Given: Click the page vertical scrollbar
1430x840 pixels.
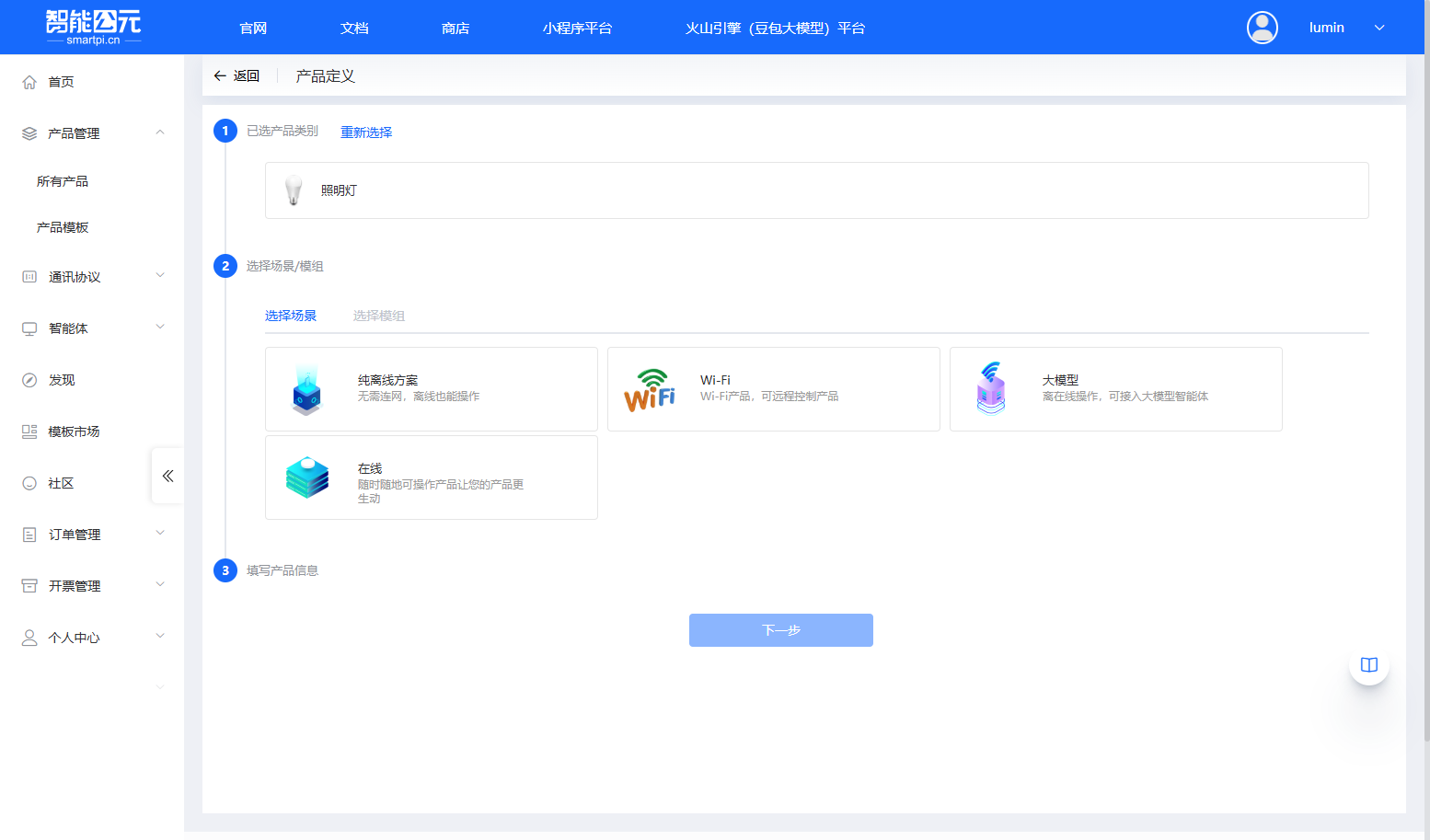Looking at the screenshot, I should point(1425,368).
